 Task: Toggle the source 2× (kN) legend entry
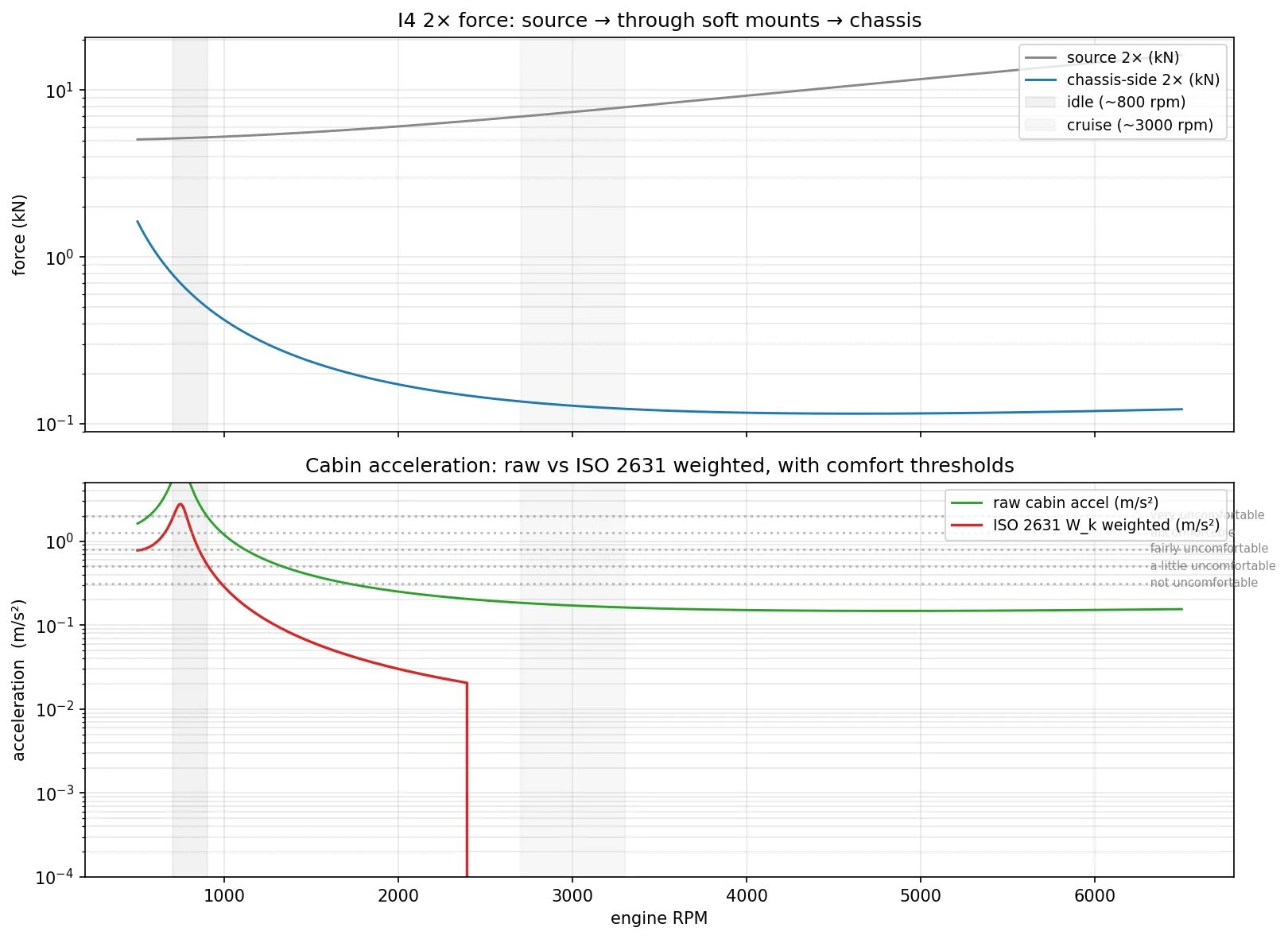1124,56
